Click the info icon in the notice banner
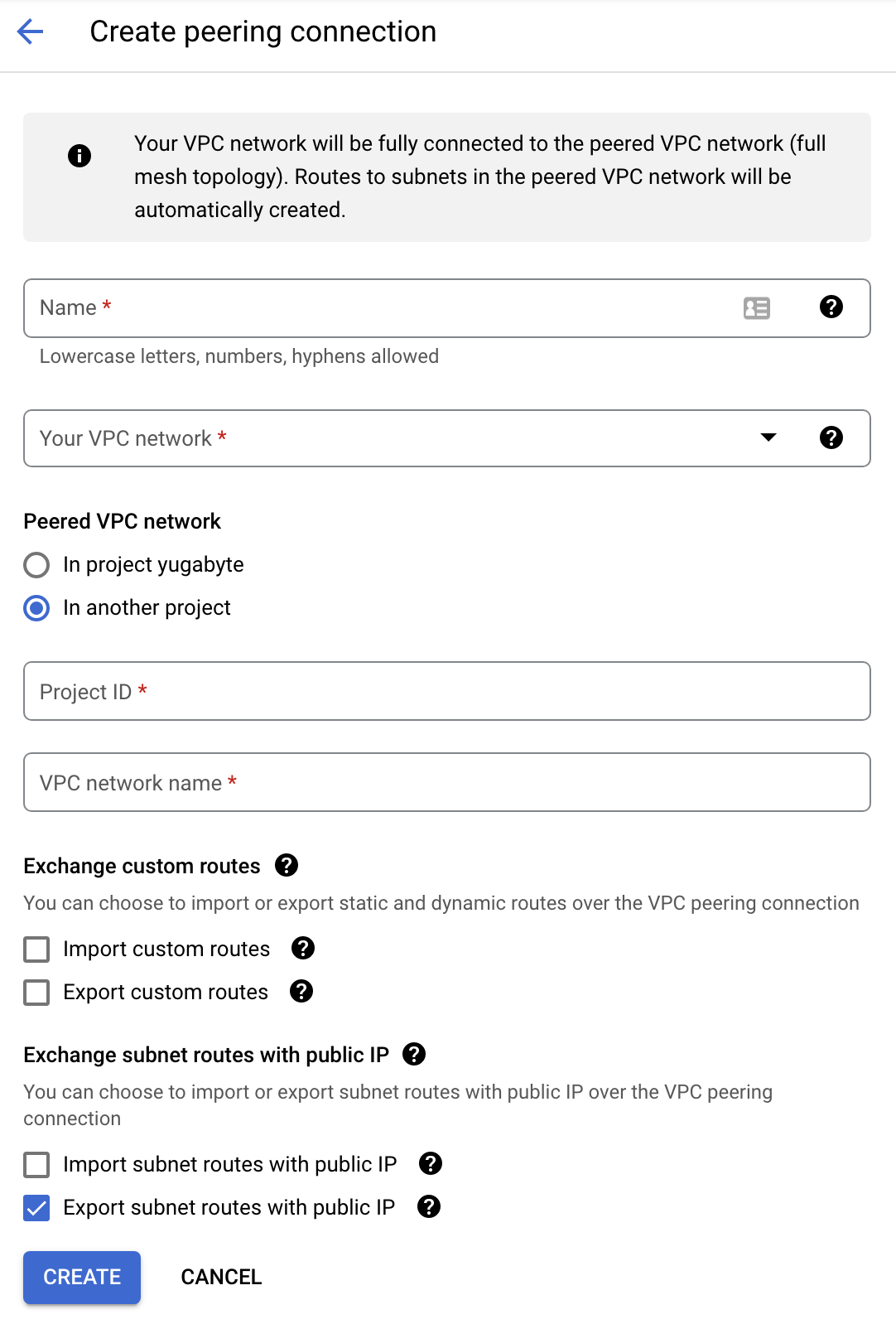The image size is (896, 1324). click(x=79, y=155)
